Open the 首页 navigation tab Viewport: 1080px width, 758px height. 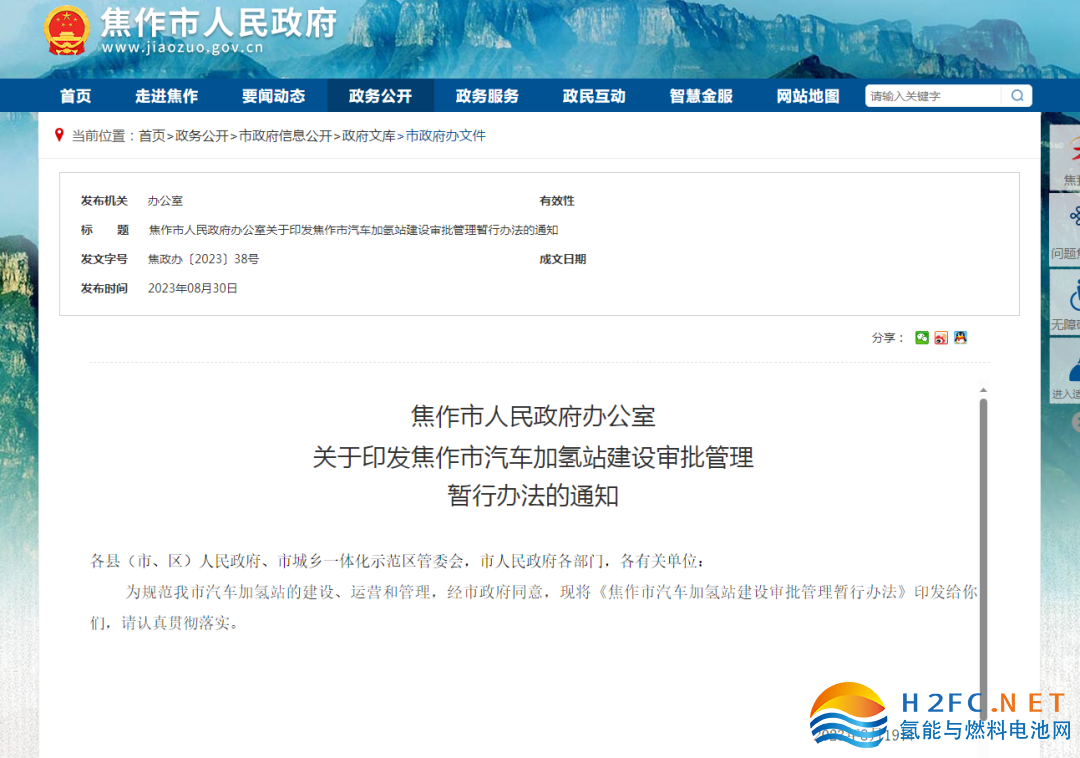(x=75, y=96)
